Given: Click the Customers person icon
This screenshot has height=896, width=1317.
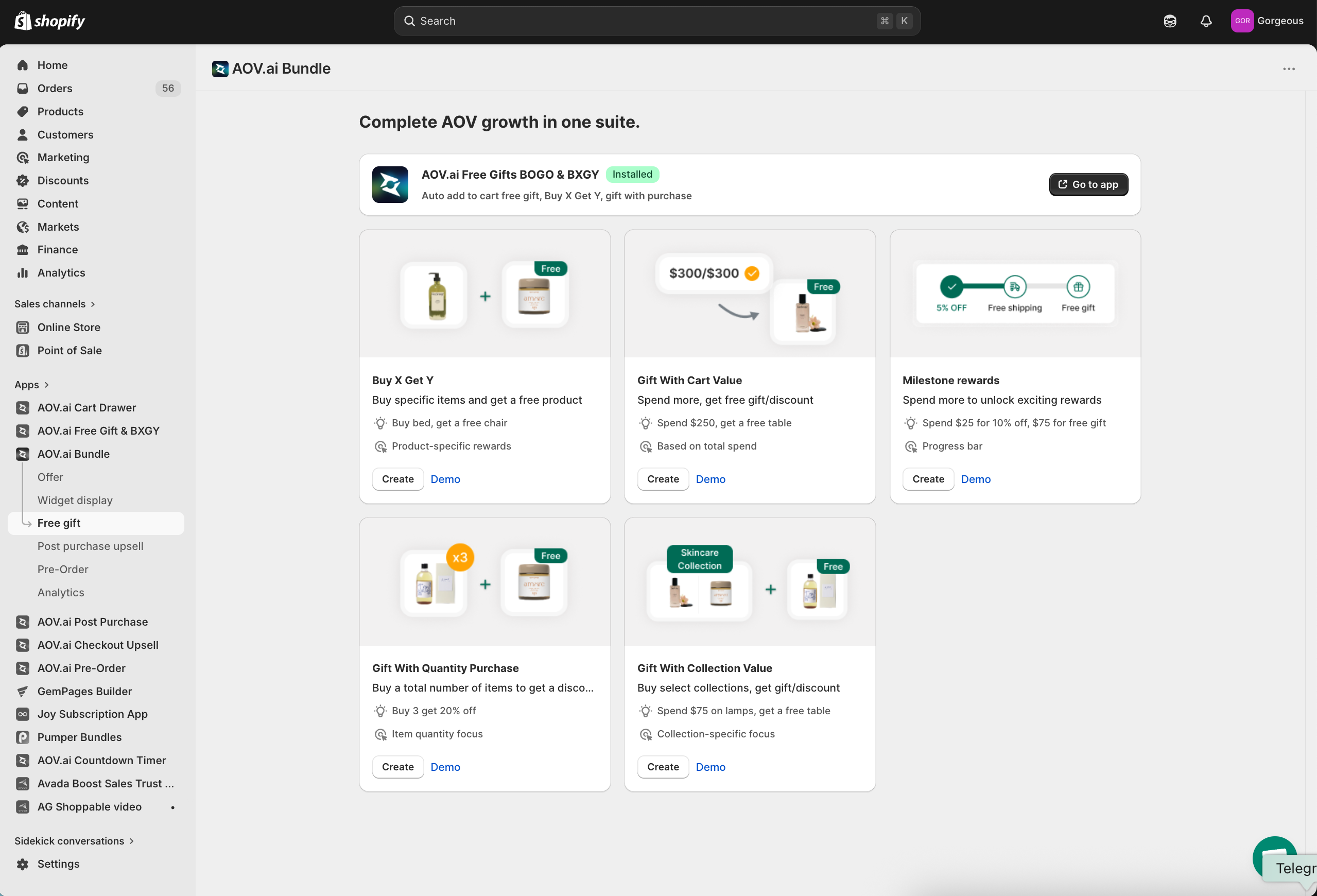Looking at the screenshot, I should pos(23,135).
